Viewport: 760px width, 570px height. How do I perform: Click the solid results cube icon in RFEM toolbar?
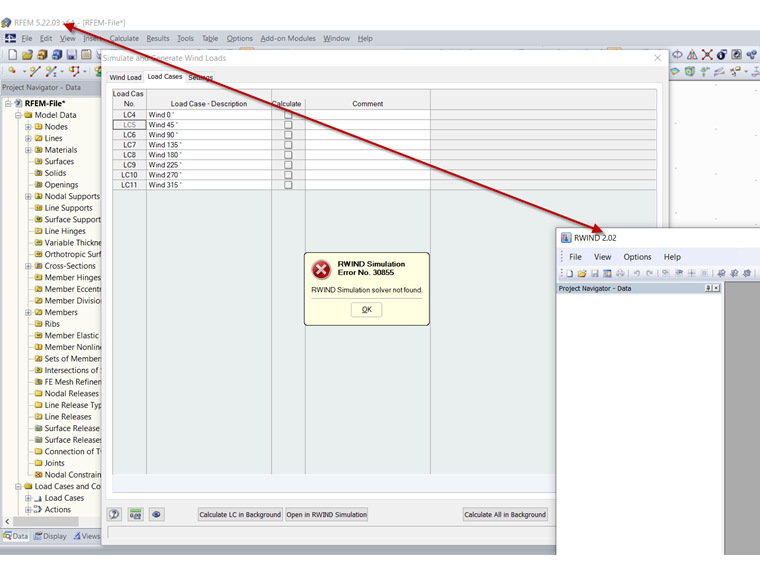tap(690, 72)
